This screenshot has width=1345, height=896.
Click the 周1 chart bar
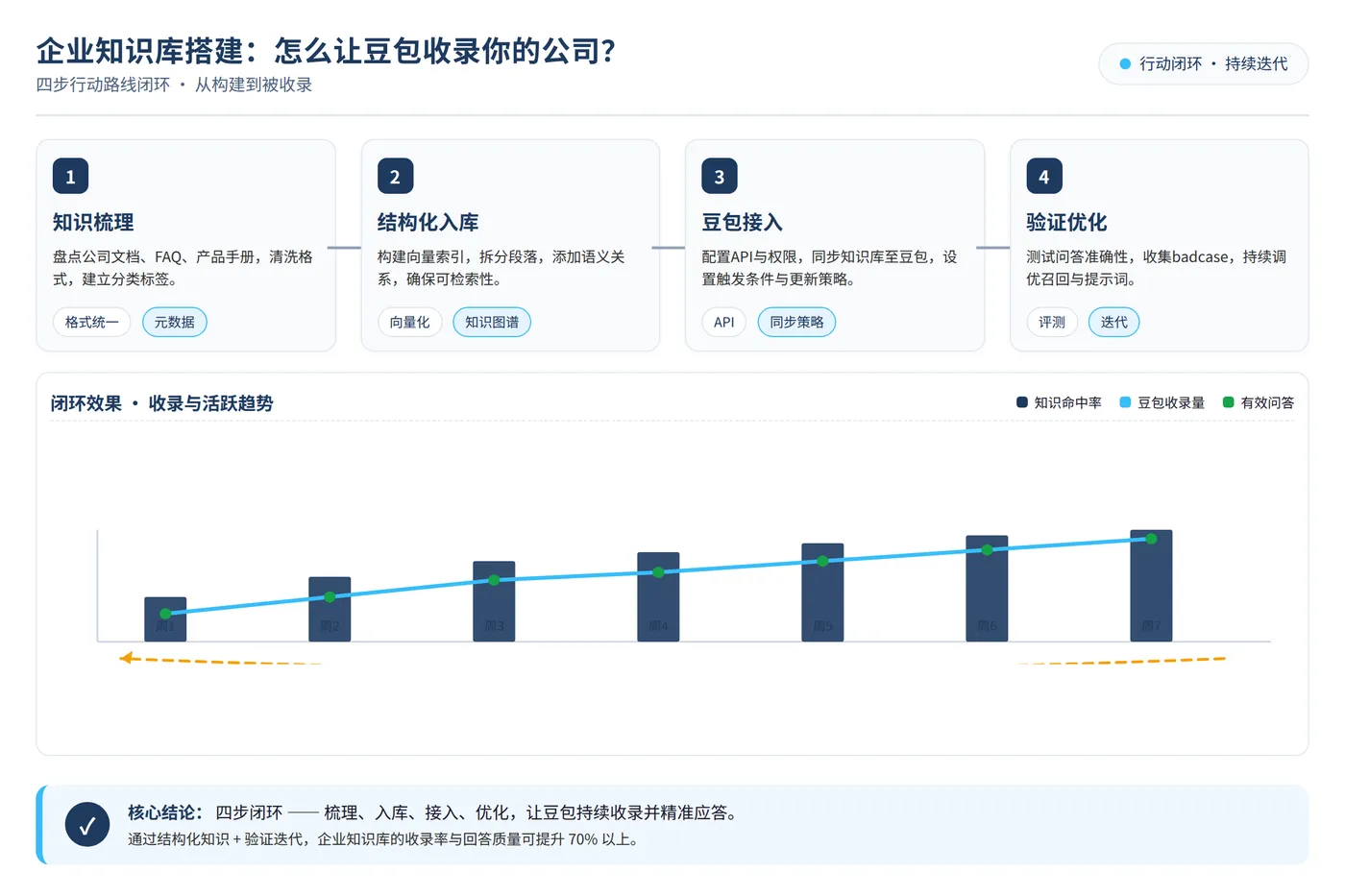click(165, 619)
